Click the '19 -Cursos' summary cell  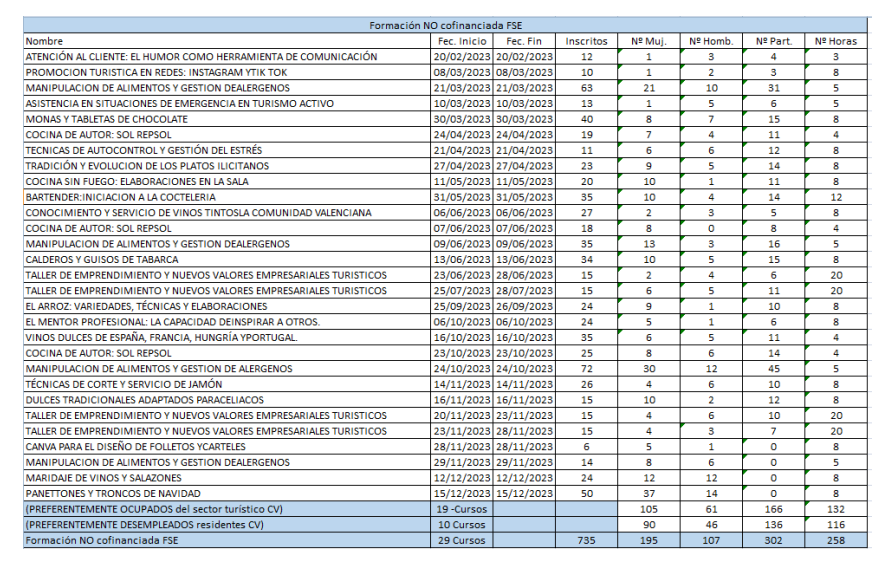[461, 509]
